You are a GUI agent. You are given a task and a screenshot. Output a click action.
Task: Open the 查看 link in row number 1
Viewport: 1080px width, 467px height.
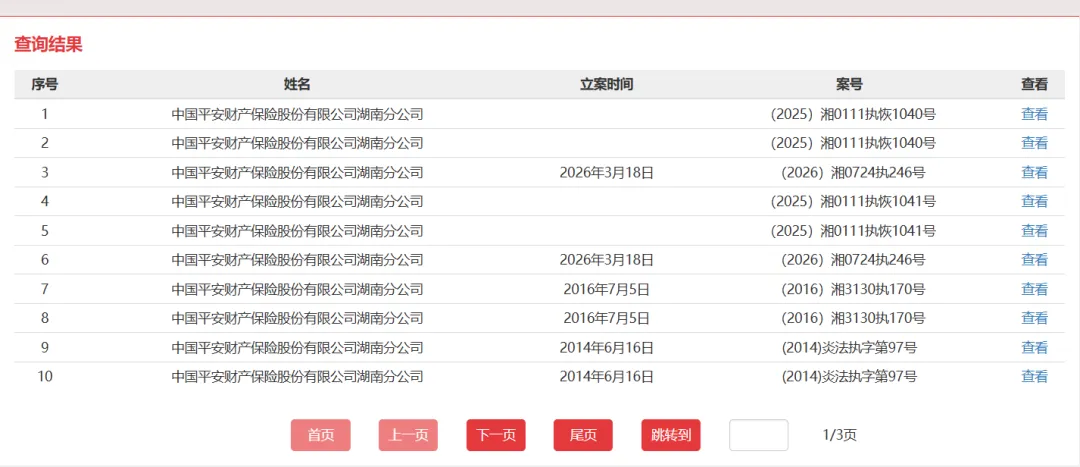coord(1034,114)
